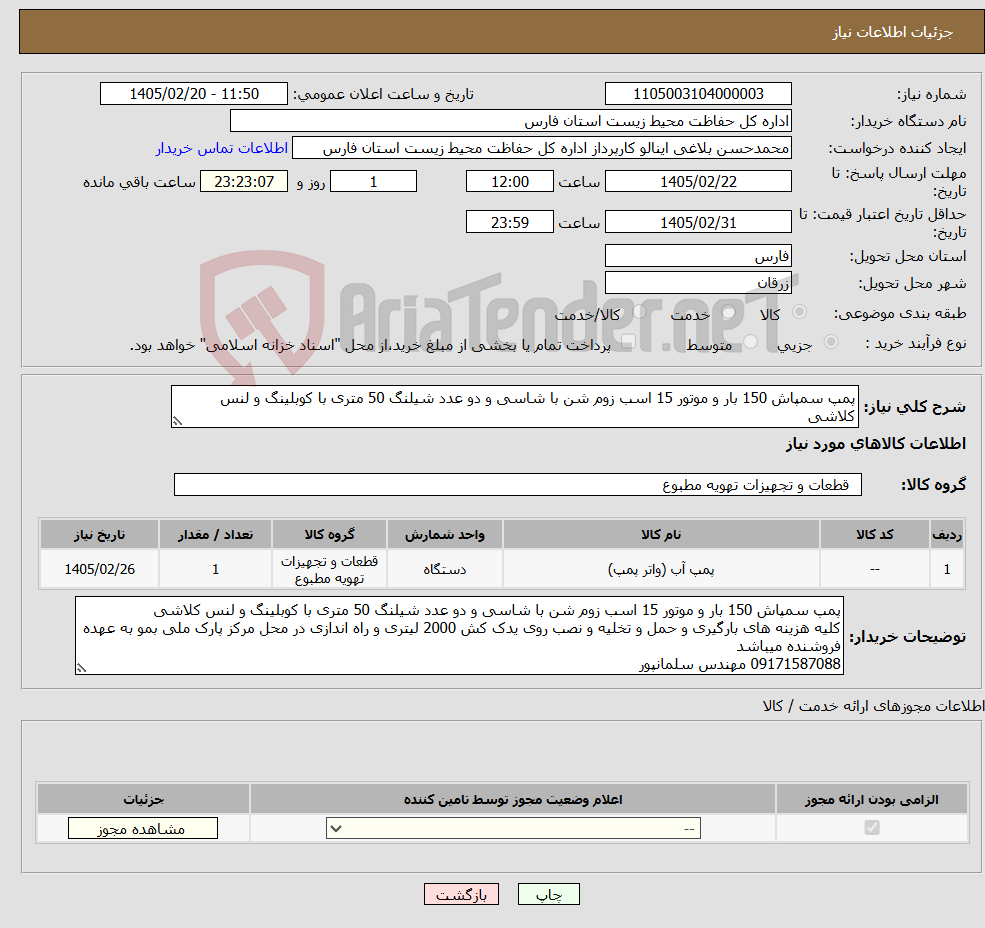Click the جزئیات column header
The height and width of the screenshot is (928, 985).
point(143,799)
